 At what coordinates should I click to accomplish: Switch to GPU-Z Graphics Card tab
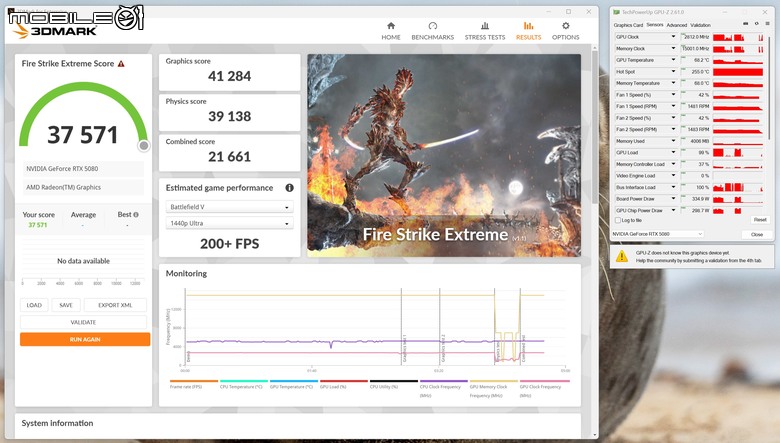(x=628, y=25)
